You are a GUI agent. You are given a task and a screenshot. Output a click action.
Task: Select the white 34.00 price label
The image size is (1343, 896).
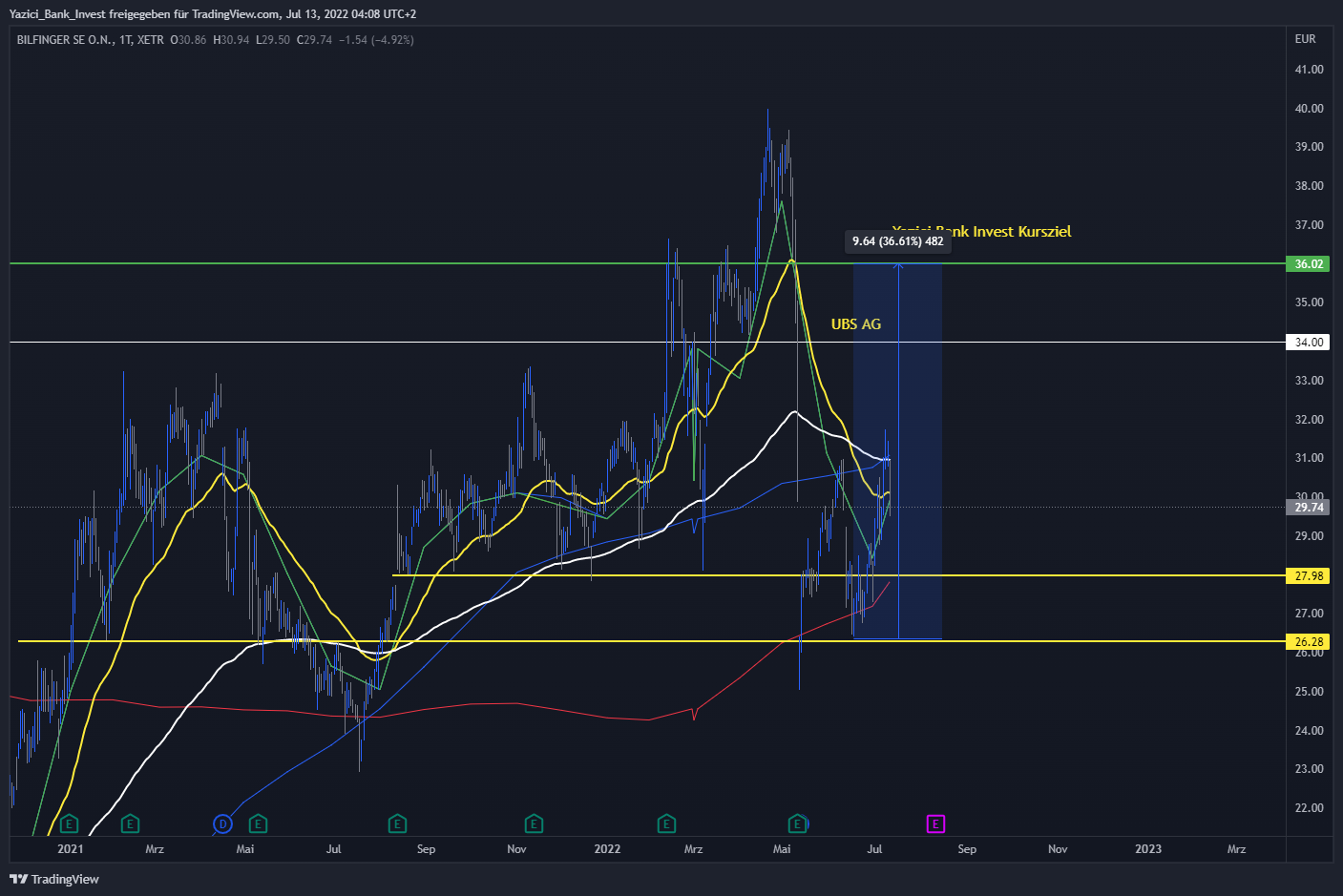pos(1308,342)
